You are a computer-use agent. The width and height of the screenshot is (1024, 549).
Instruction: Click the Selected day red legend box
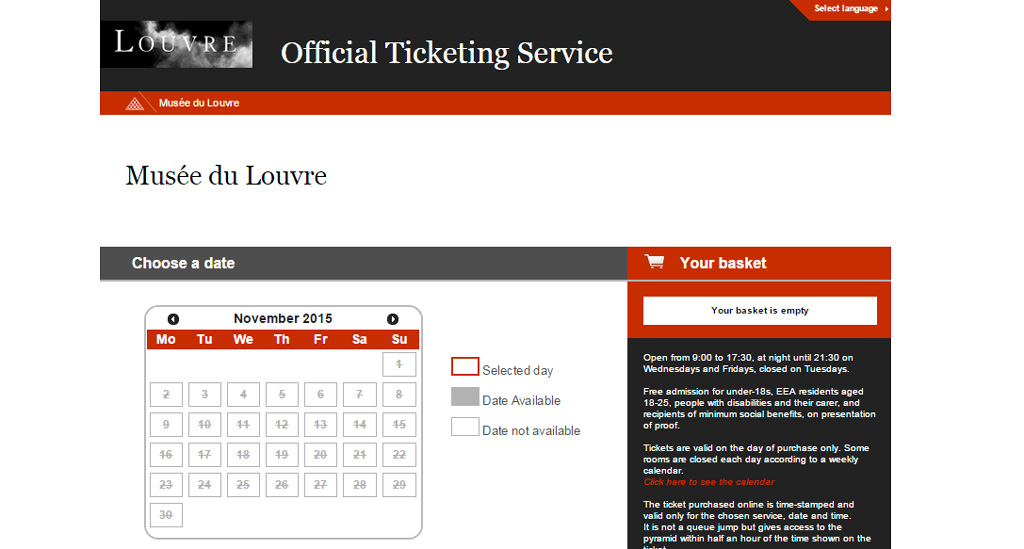pos(465,367)
